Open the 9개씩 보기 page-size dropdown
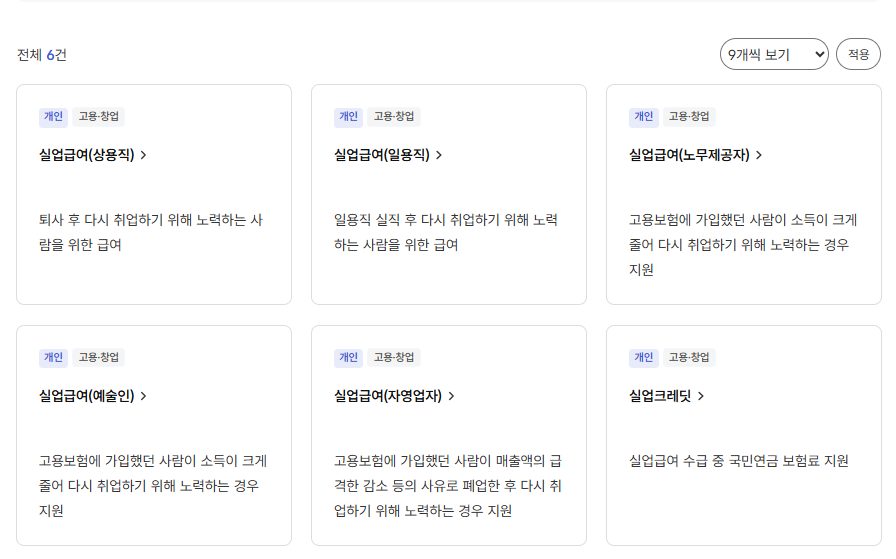The image size is (896, 559). [x=774, y=54]
